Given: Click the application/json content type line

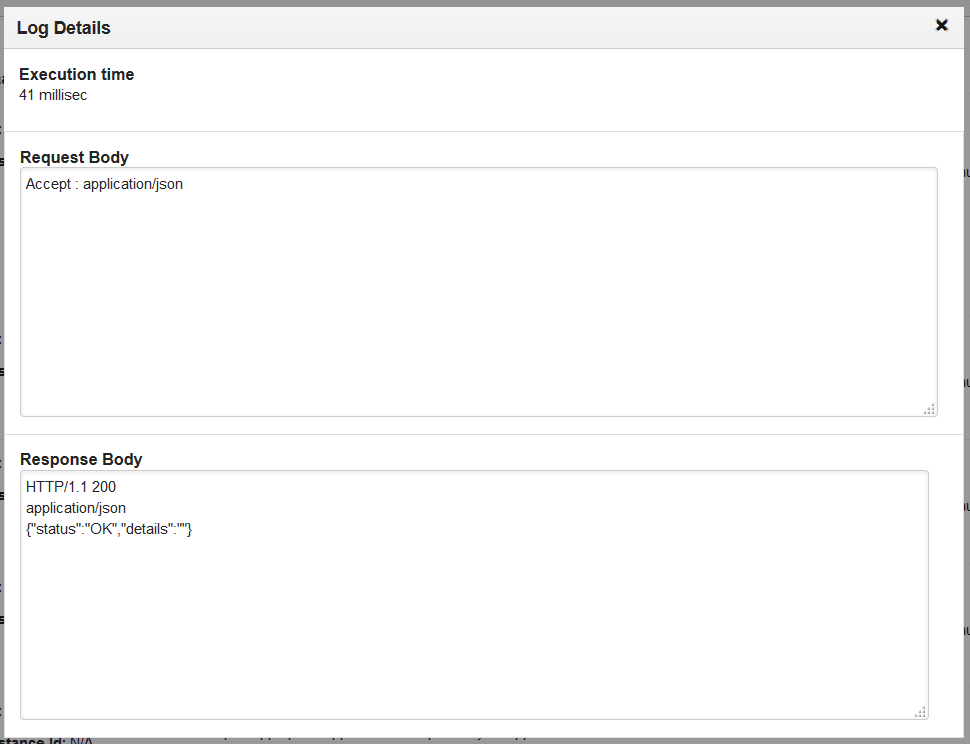Looking at the screenshot, I should [76, 508].
